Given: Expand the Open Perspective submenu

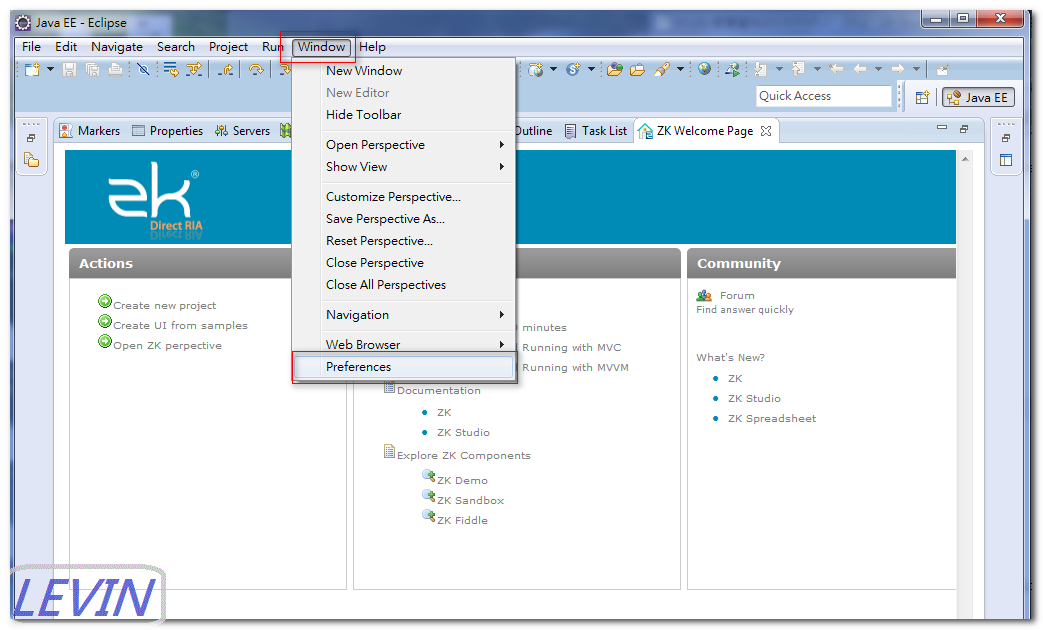Looking at the screenshot, I should click(404, 144).
